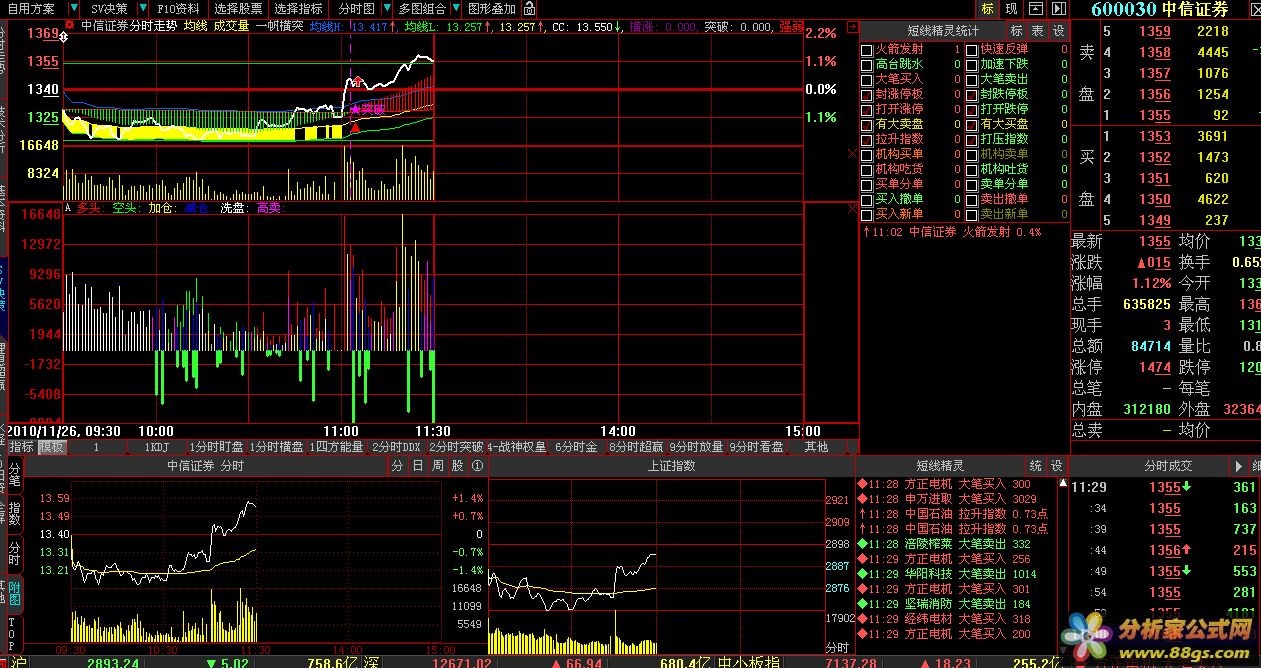1261x668 pixels.
Task: Uncheck the 拉升指数 checkbox
Action: 867,139
